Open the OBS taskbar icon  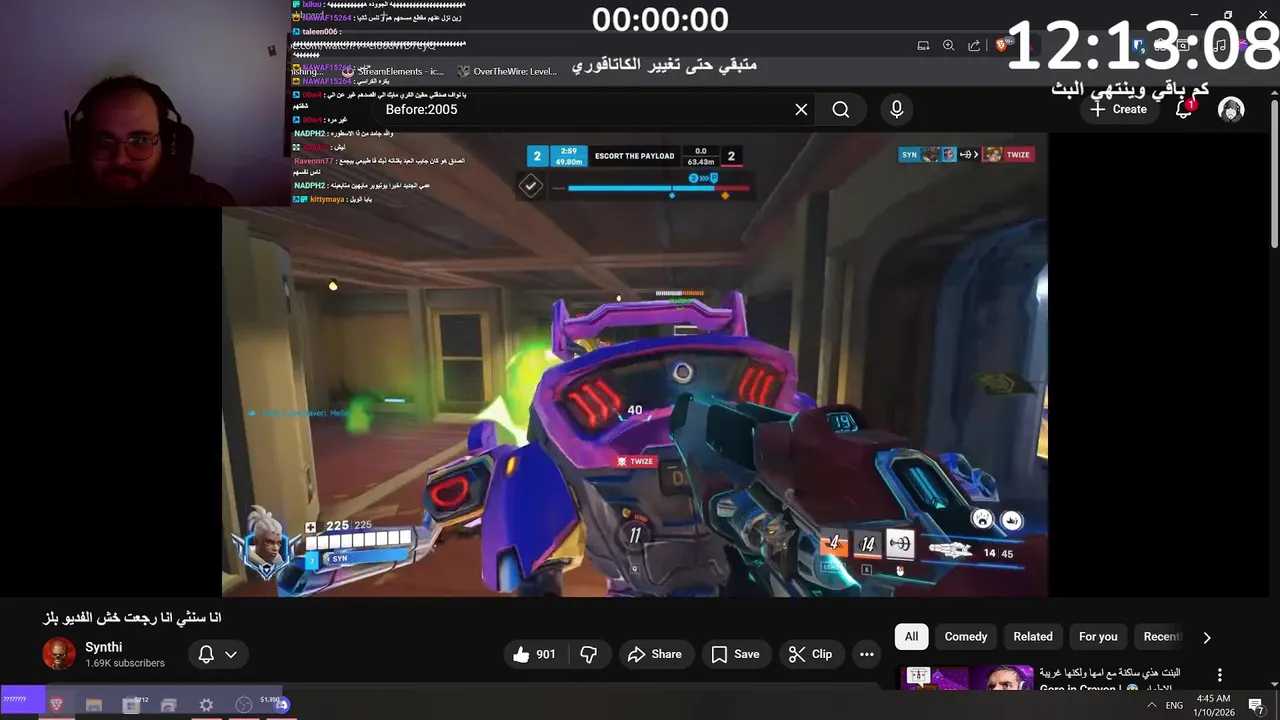[x=244, y=705]
